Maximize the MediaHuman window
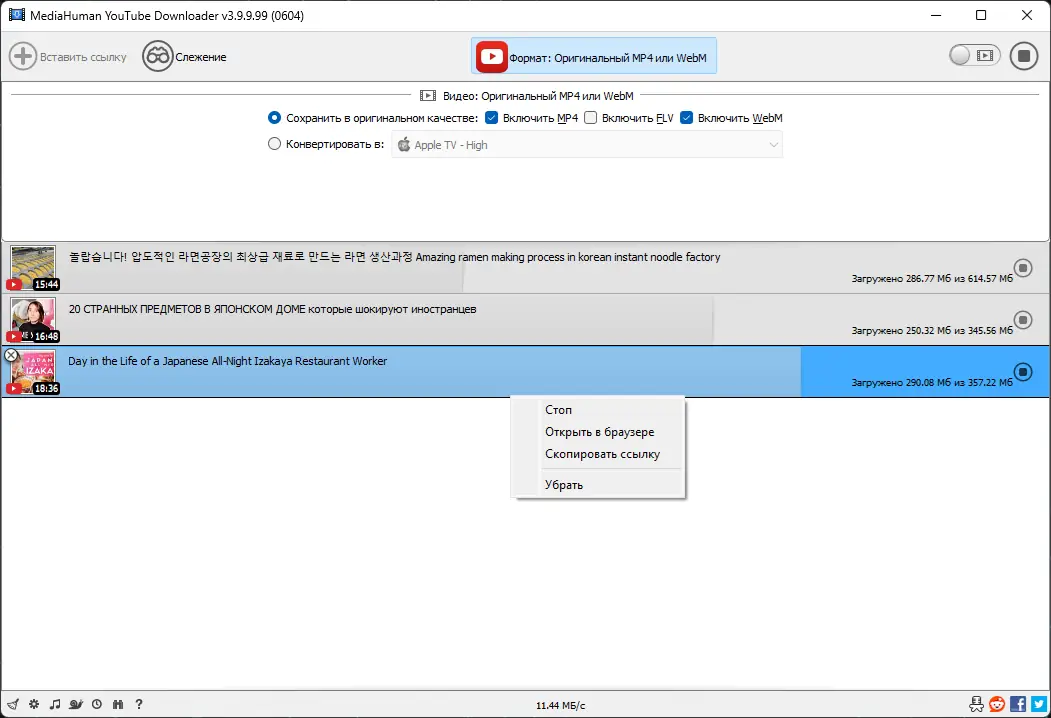 pos(981,15)
